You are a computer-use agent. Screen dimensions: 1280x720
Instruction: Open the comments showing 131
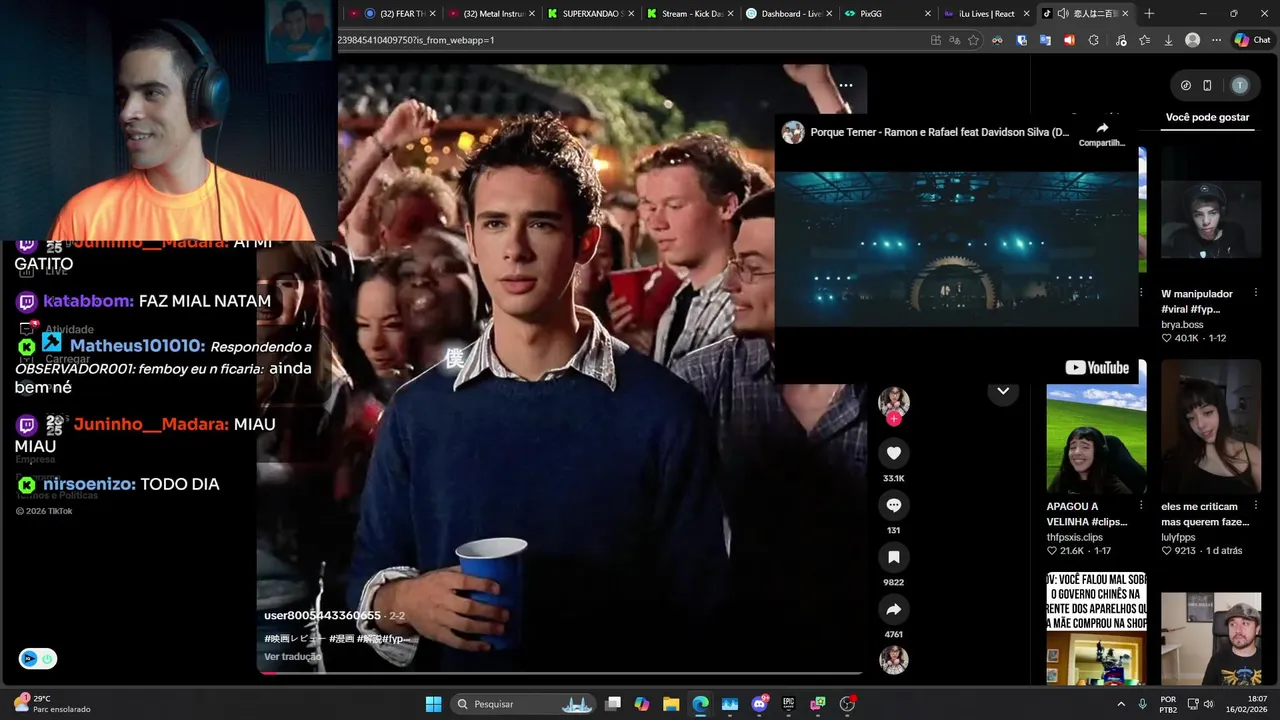(x=894, y=505)
